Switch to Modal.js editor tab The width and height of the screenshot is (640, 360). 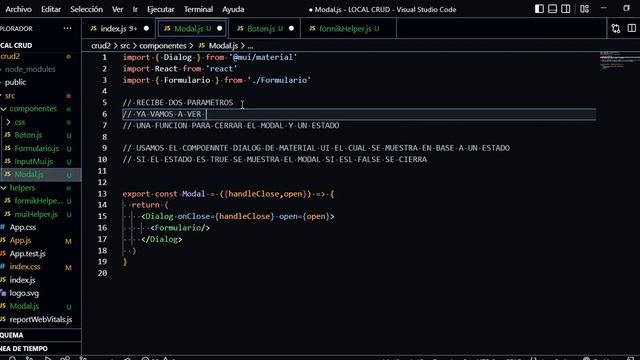click(x=192, y=29)
